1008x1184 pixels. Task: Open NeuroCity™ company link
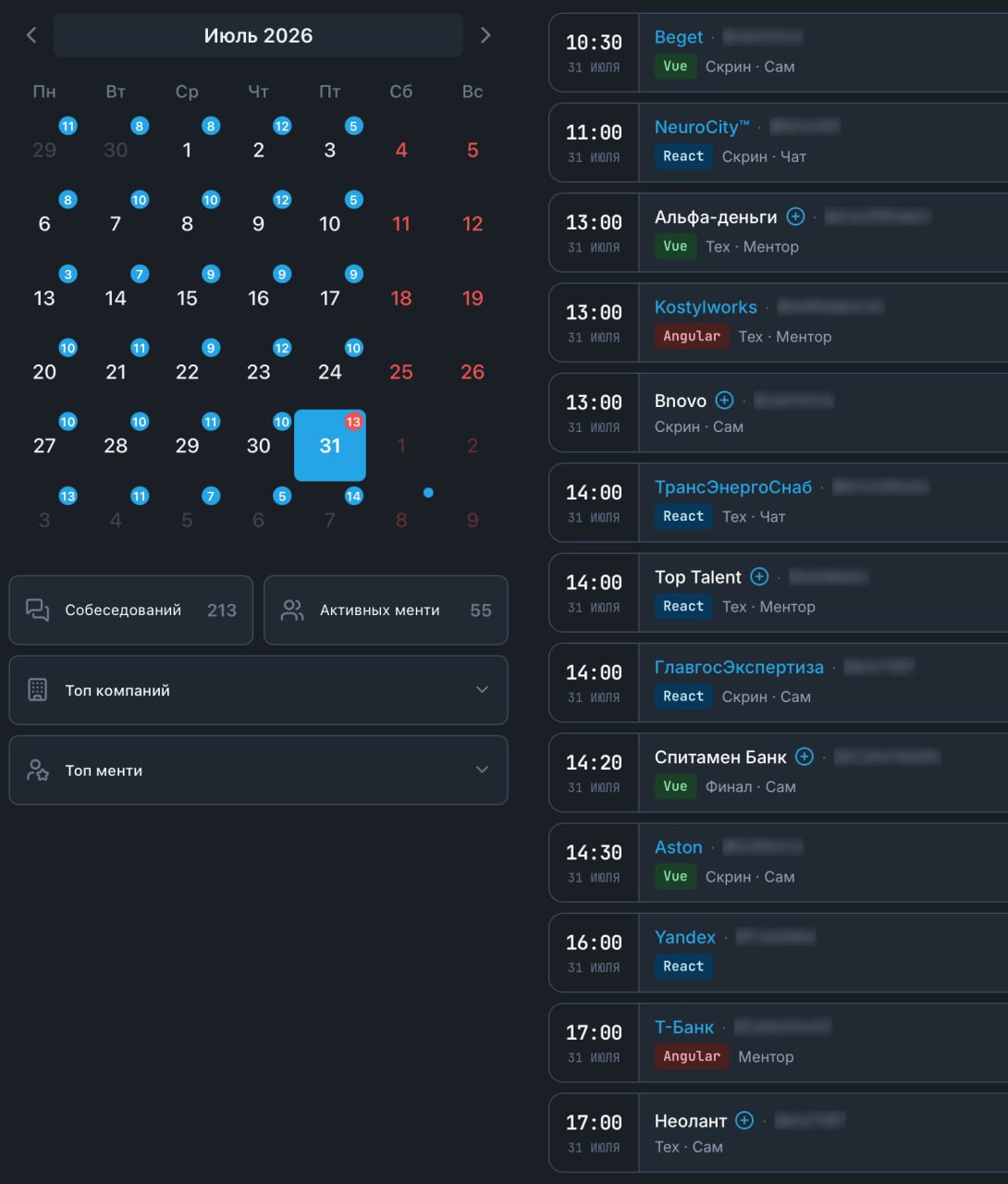pyautogui.click(x=702, y=127)
